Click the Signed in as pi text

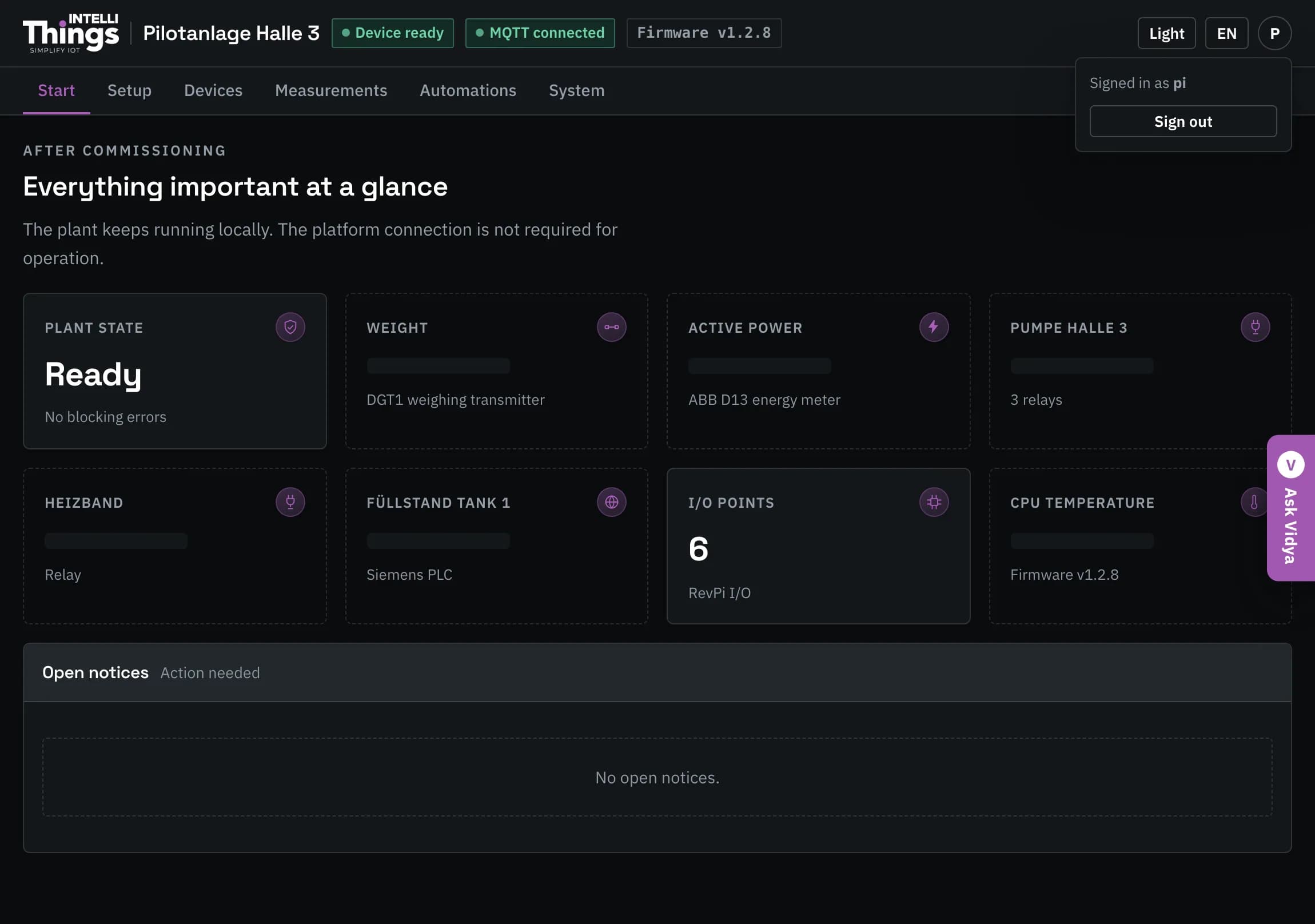pyautogui.click(x=1137, y=83)
